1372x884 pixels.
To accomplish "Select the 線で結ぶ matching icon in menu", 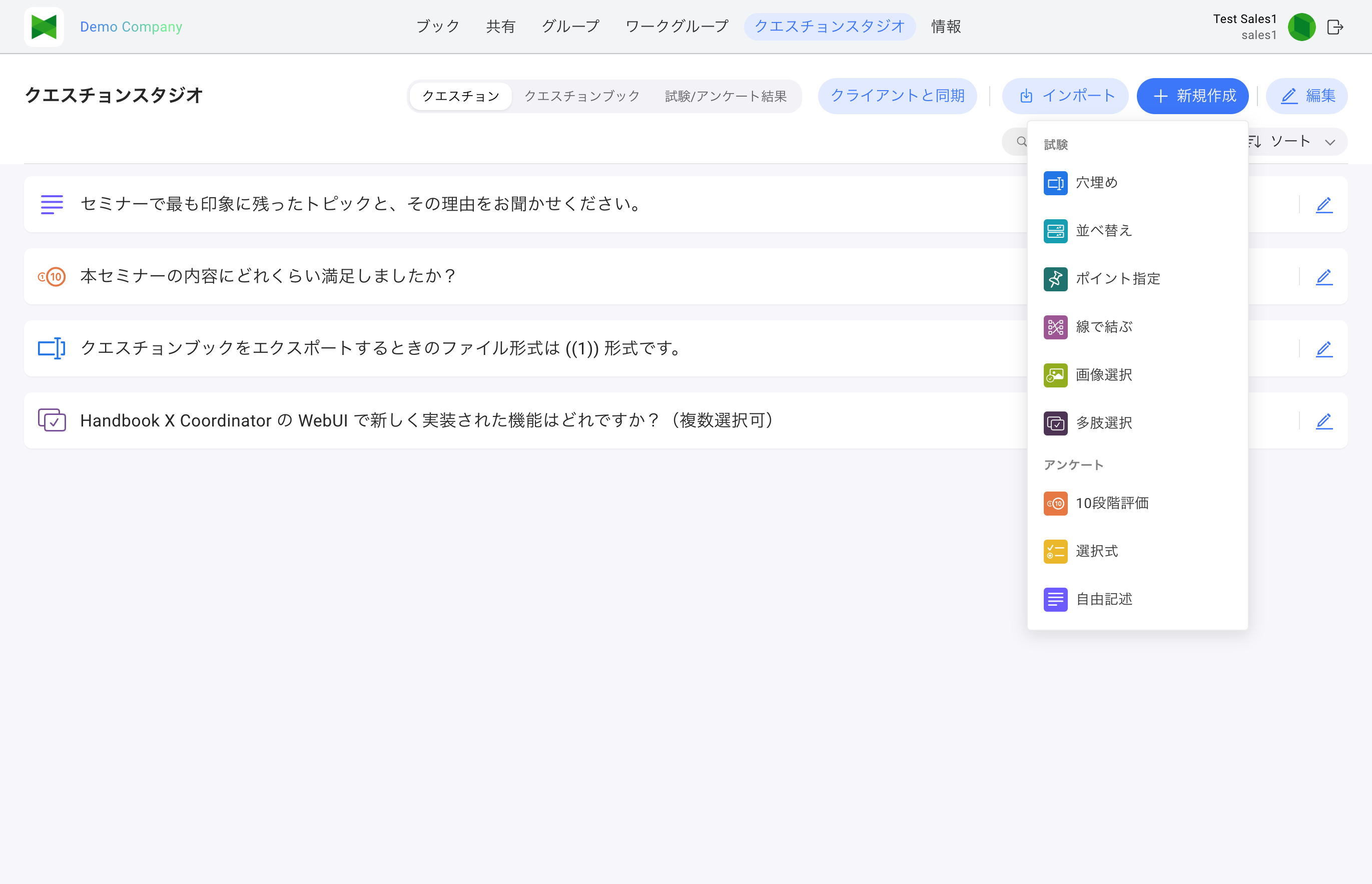I will (x=1055, y=327).
